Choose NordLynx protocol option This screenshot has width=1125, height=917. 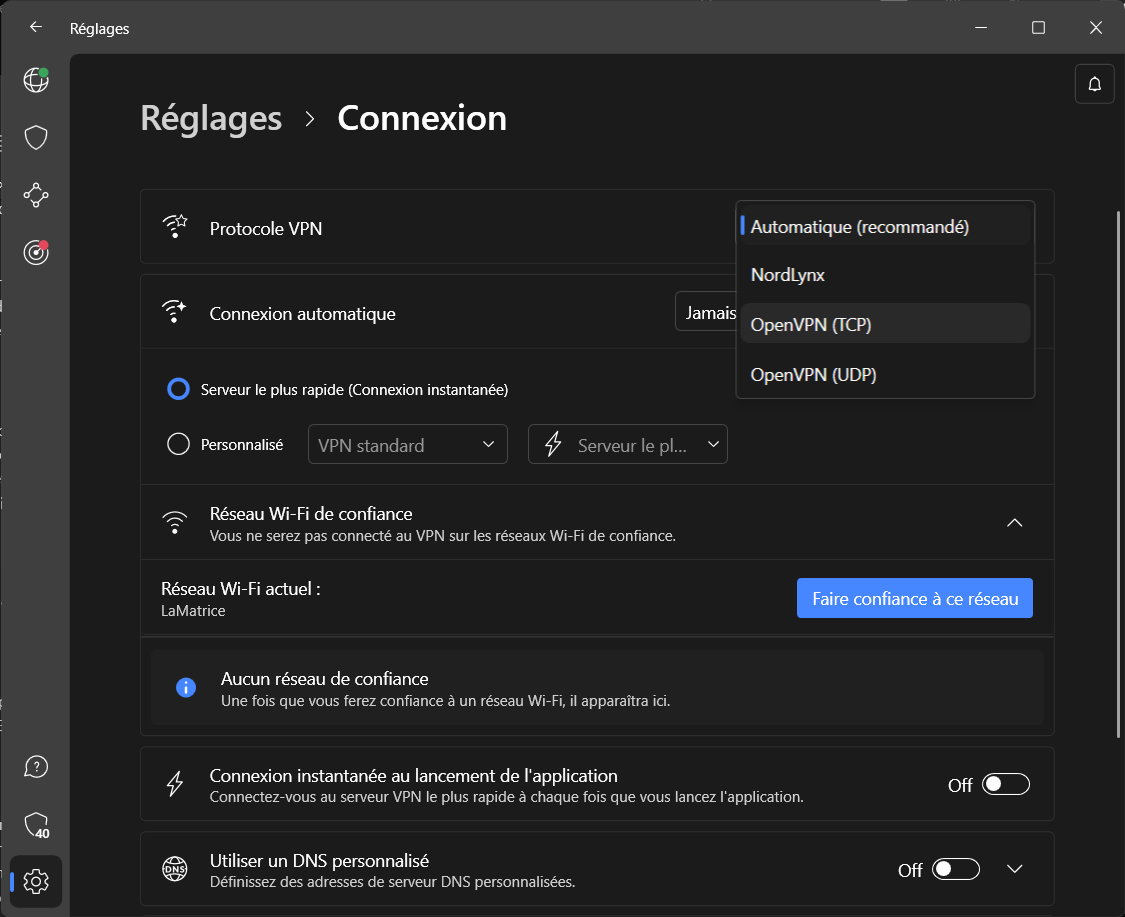coord(885,275)
